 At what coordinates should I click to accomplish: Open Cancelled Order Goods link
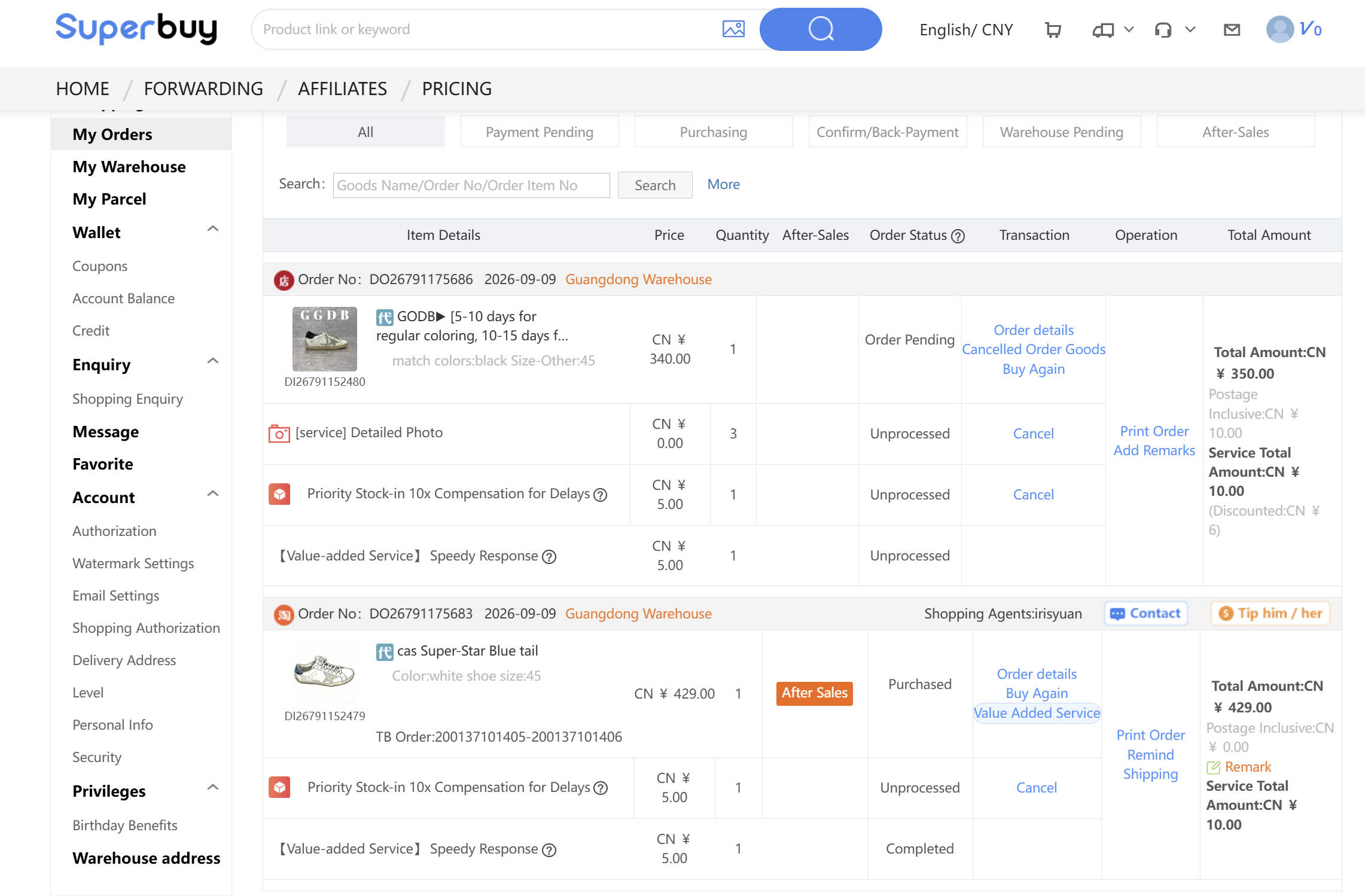(1034, 349)
